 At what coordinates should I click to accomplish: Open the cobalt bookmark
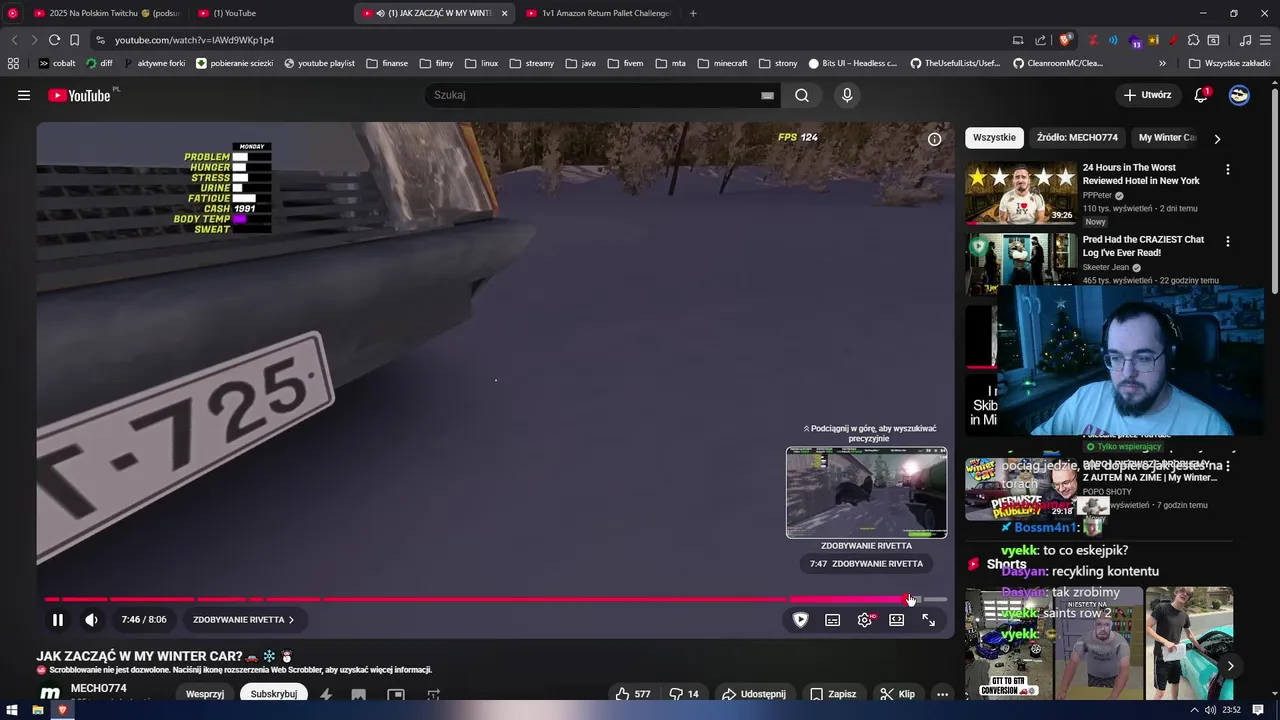tap(57, 63)
